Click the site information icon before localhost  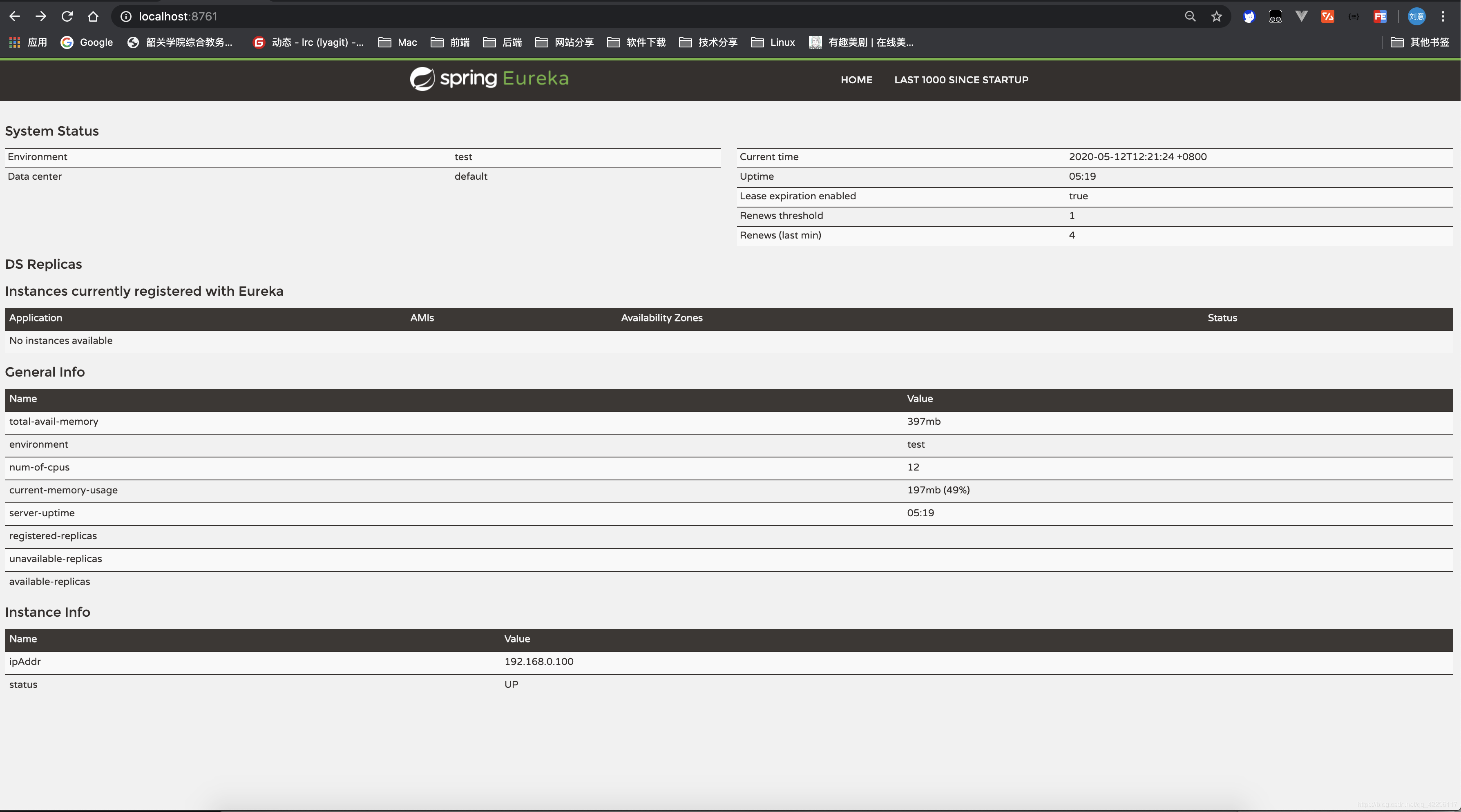coord(126,16)
